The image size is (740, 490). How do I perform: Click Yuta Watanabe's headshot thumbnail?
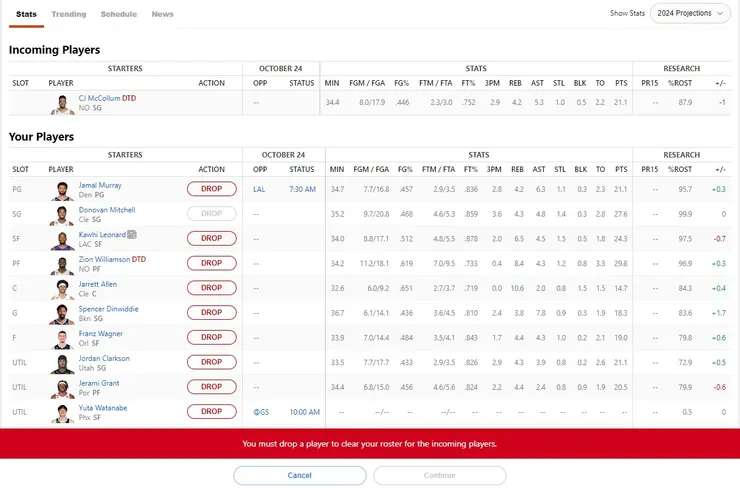[x=62, y=414]
